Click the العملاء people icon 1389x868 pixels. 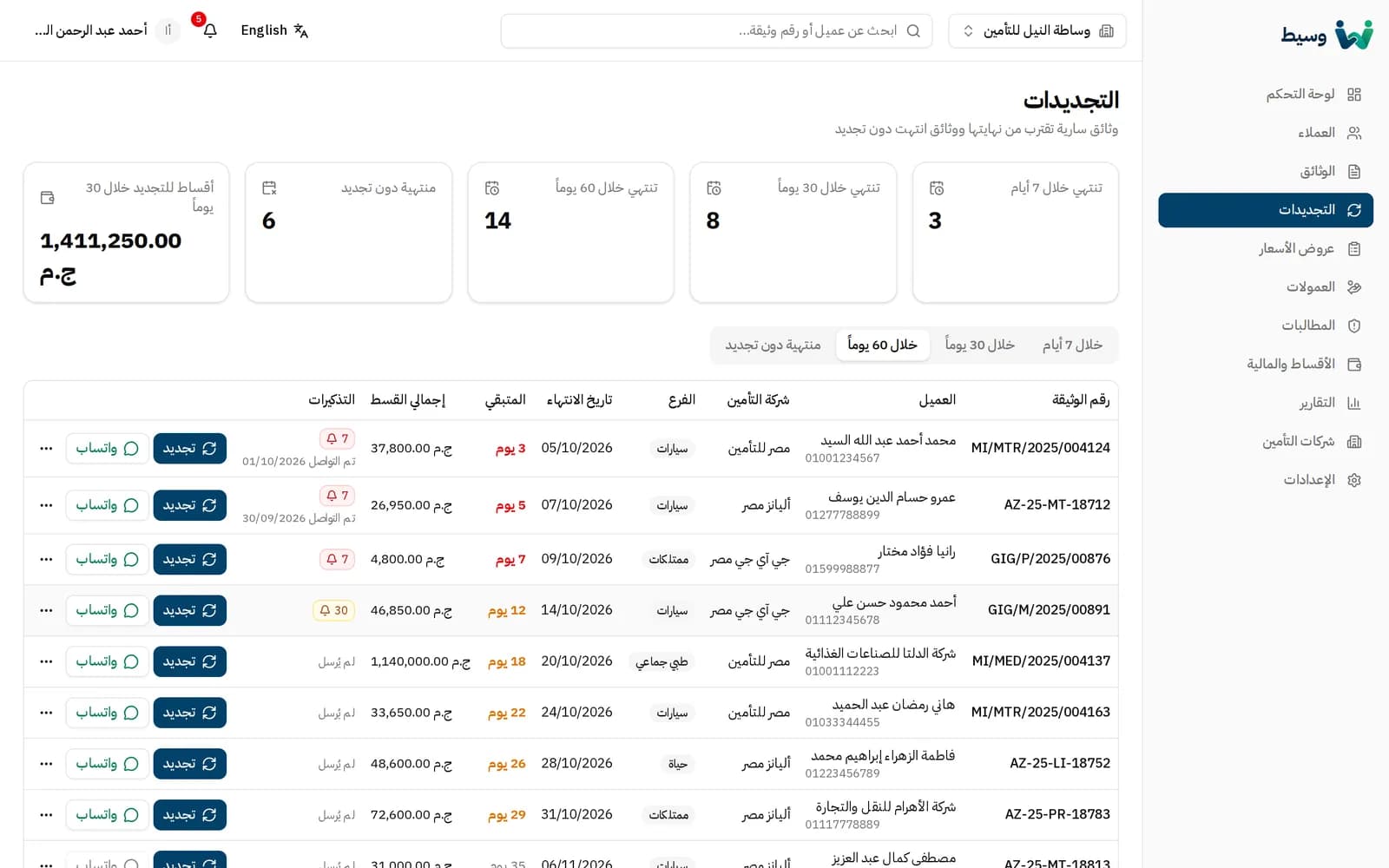(x=1354, y=133)
